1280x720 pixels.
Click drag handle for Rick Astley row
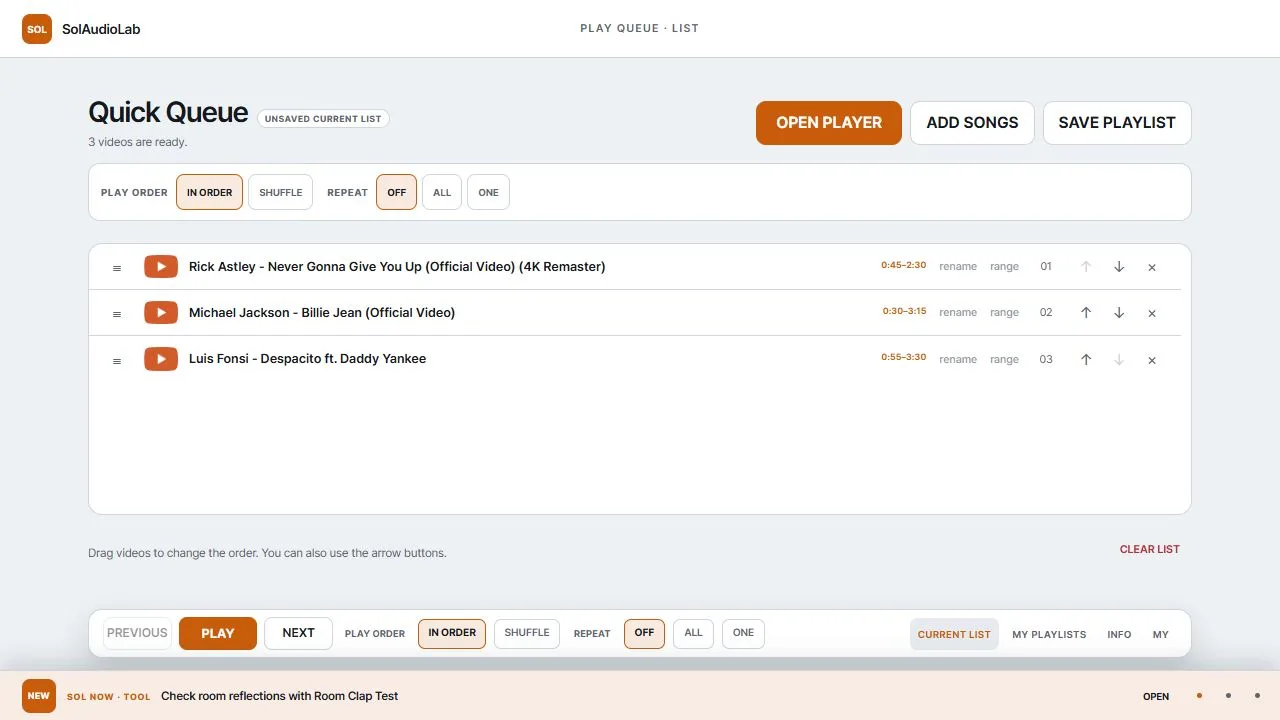tap(117, 268)
